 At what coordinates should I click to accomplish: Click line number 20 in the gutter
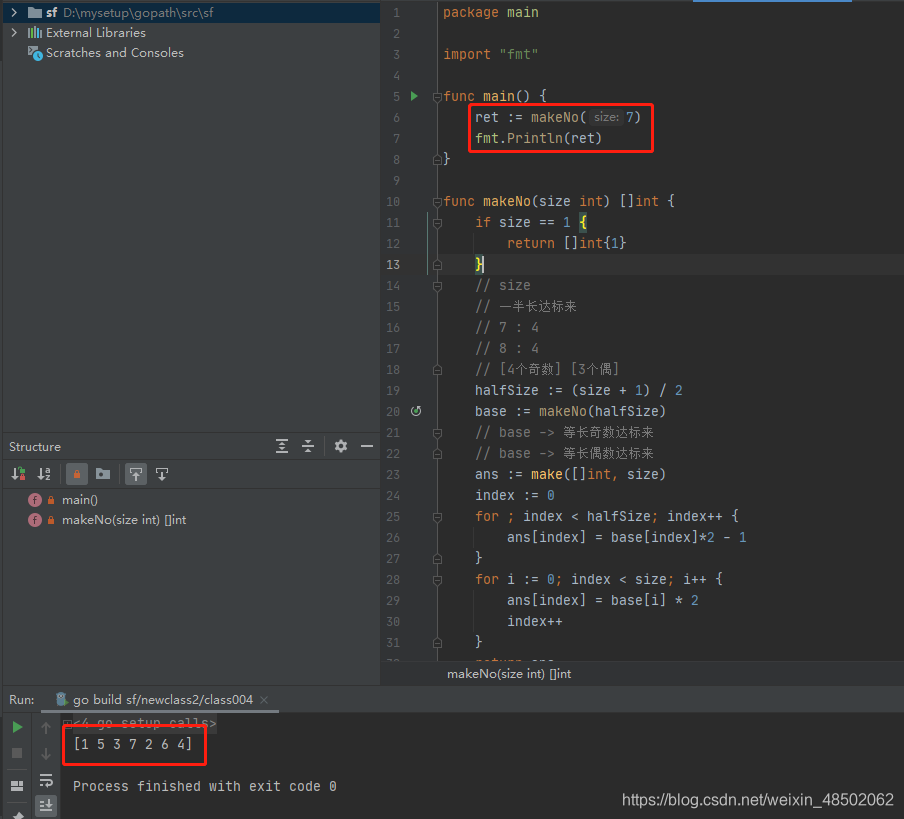pyautogui.click(x=393, y=412)
